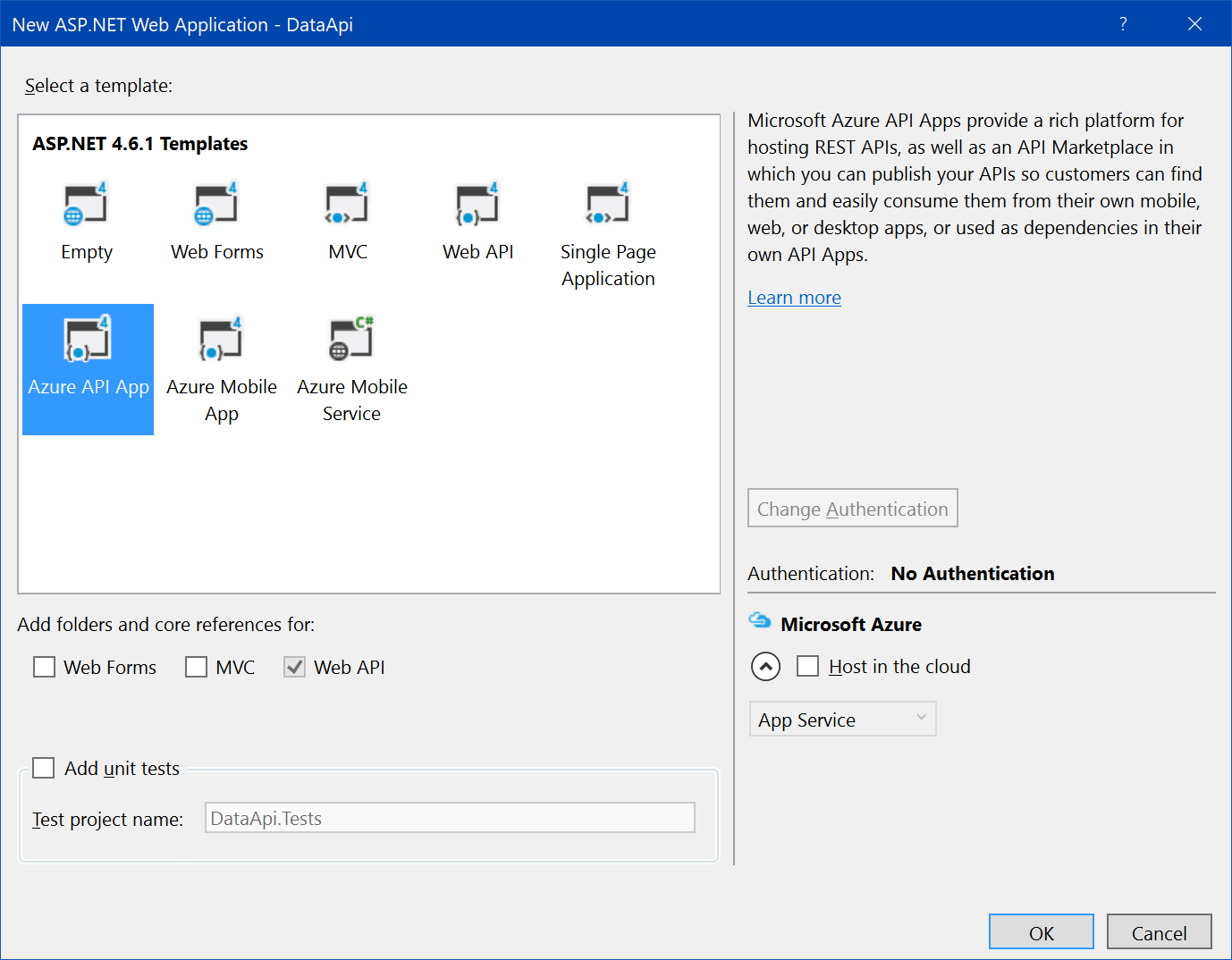Select the Azure Mobile Service template icon
Image resolution: width=1232 pixels, height=960 pixels.
(x=351, y=340)
